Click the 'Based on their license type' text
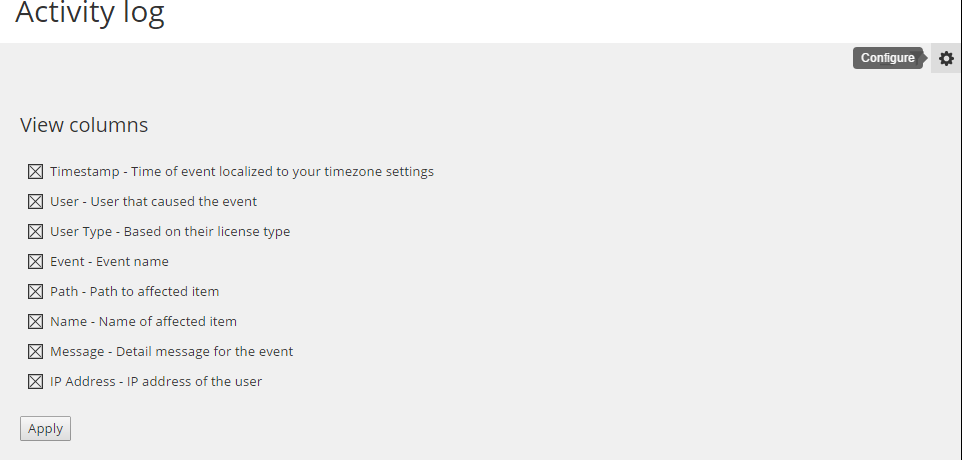The width and height of the screenshot is (962, 460). pyautogui.click(x=207, y=232)
